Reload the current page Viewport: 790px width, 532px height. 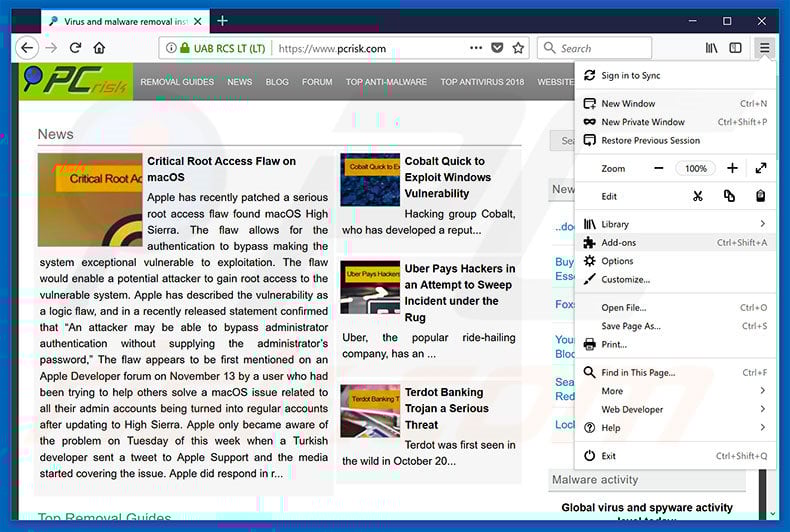(x=76, y=48)
